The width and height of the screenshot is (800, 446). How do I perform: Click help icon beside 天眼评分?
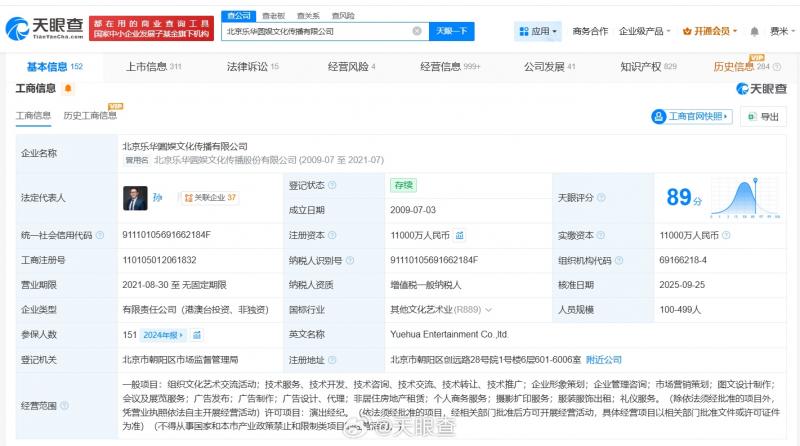pos(601,198)
